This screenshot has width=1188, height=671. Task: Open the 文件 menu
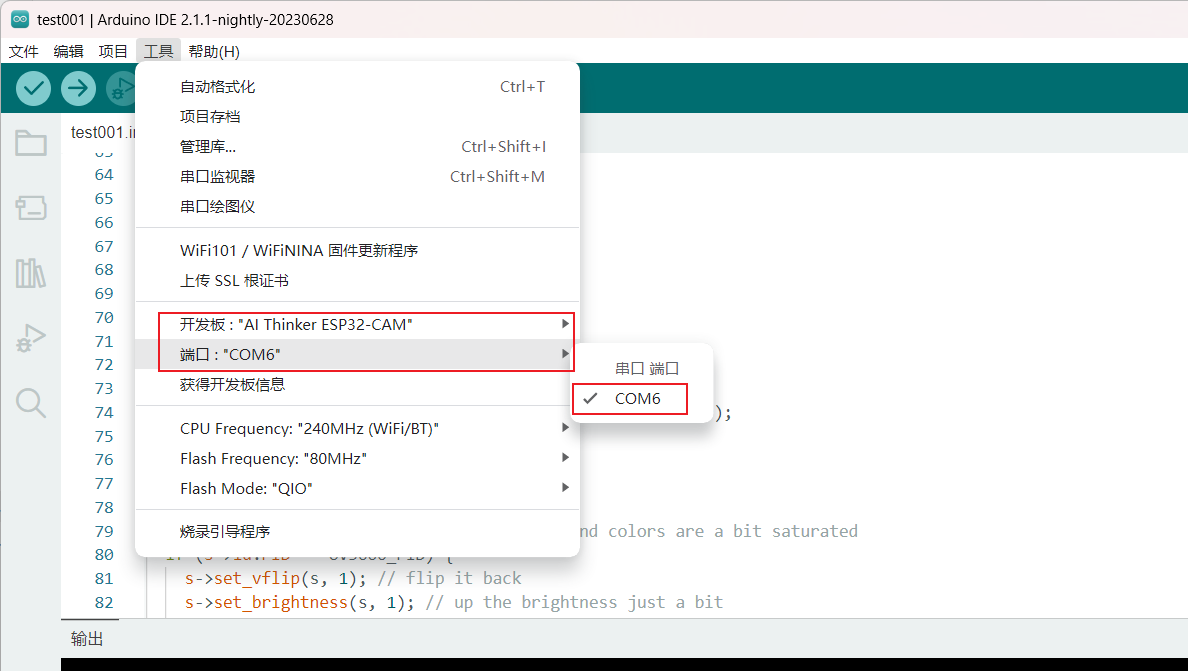[x=23, y=51]
